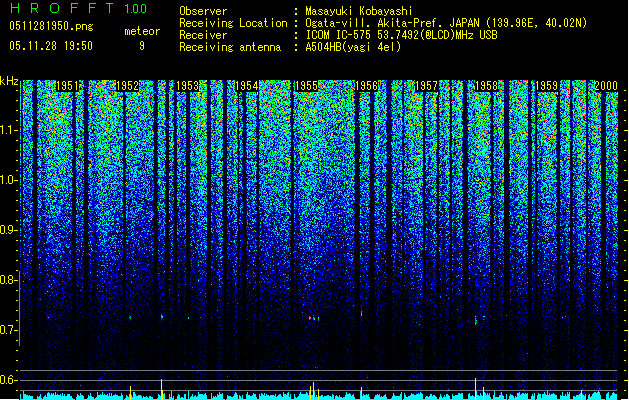Select observer name Masayuki Kobayashi
629x400 pixels.
359,11
